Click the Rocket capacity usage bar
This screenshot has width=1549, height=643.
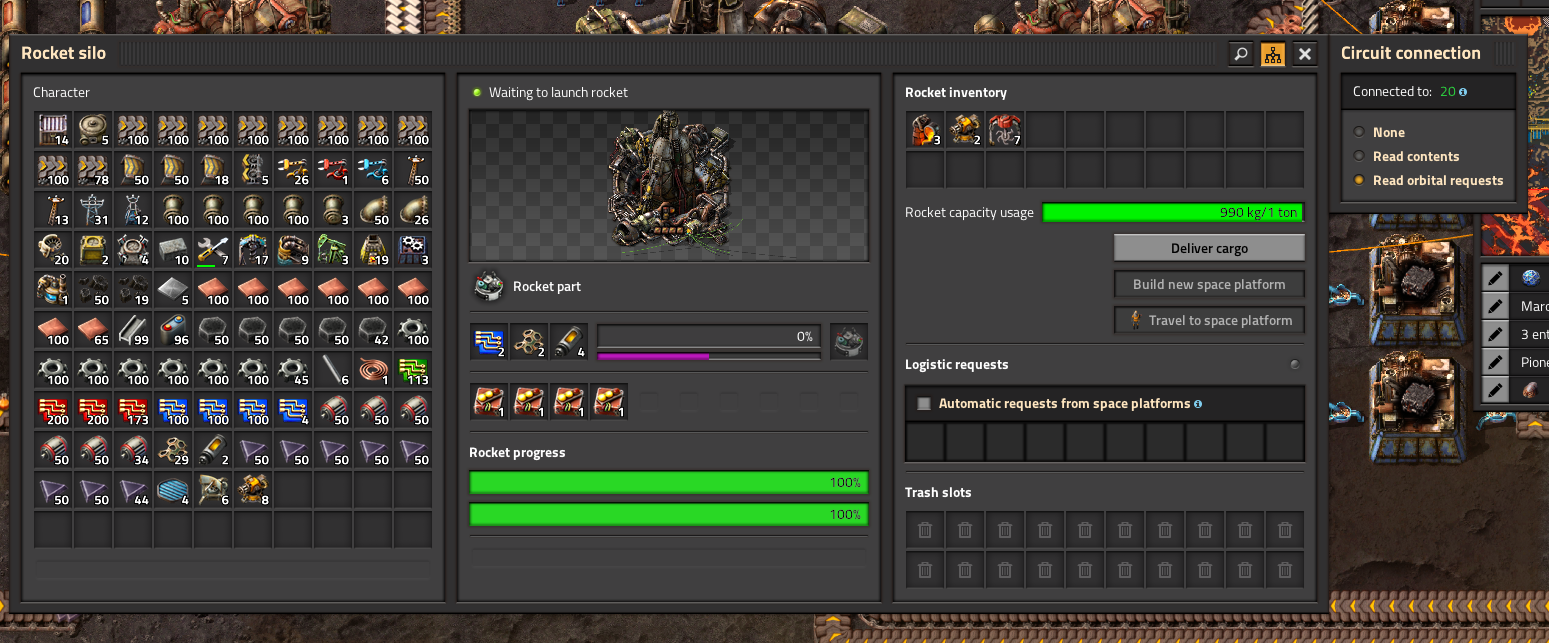[x=1173, y=212]
